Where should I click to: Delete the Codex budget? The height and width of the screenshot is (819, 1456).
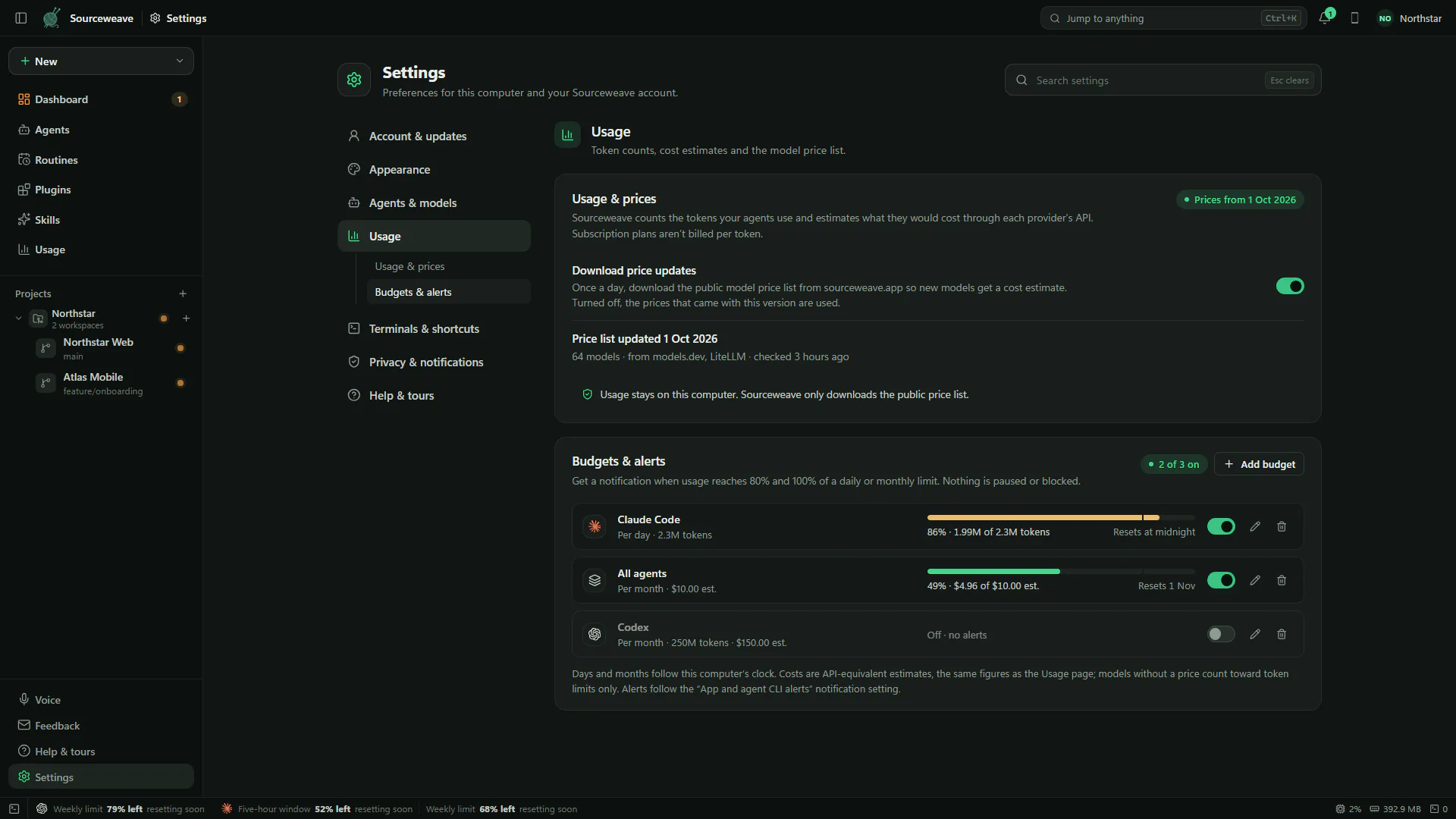pyautogui.click(x=1282, y=634)
